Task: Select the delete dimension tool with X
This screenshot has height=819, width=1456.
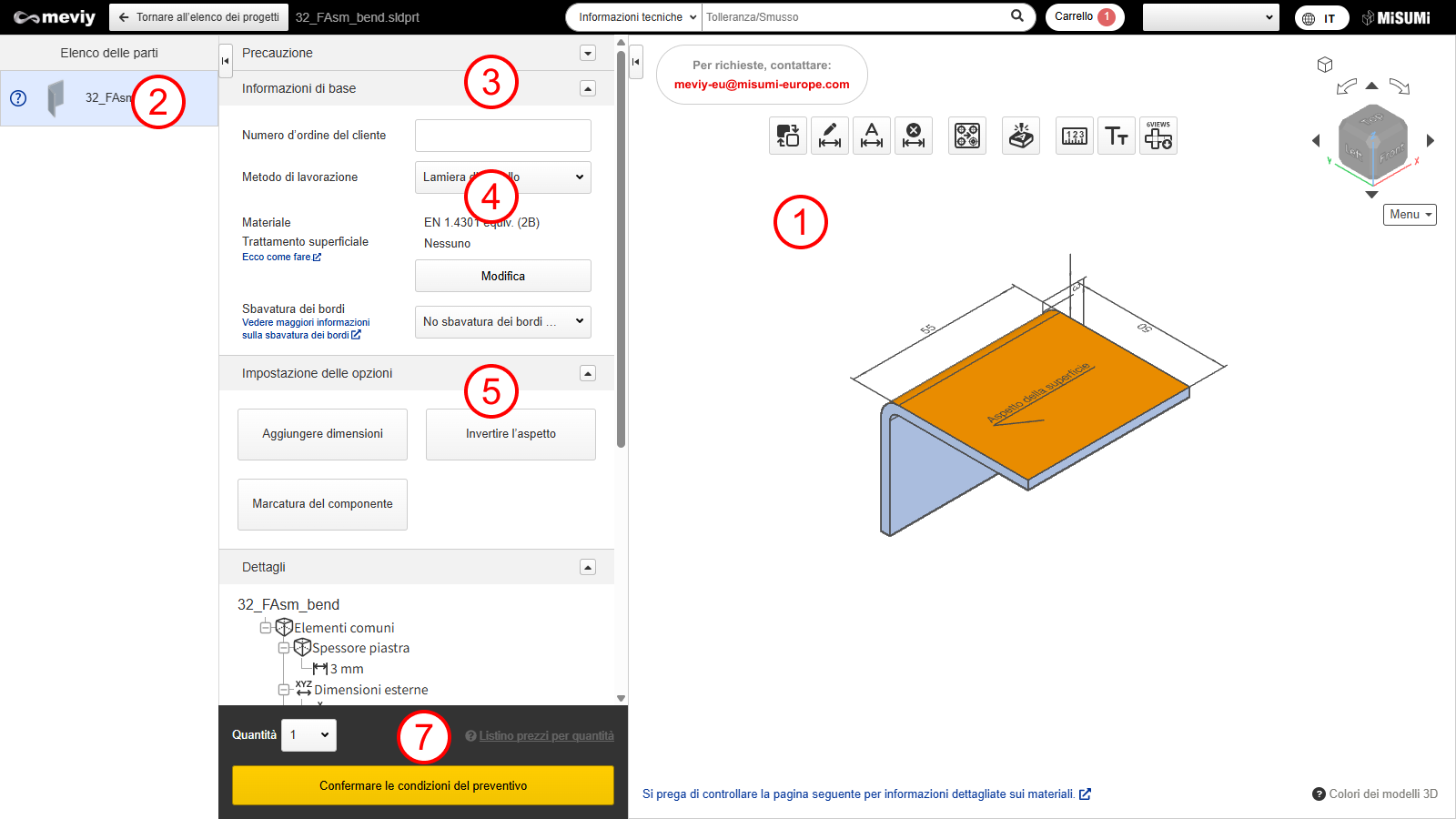Action: click(914, 136)
